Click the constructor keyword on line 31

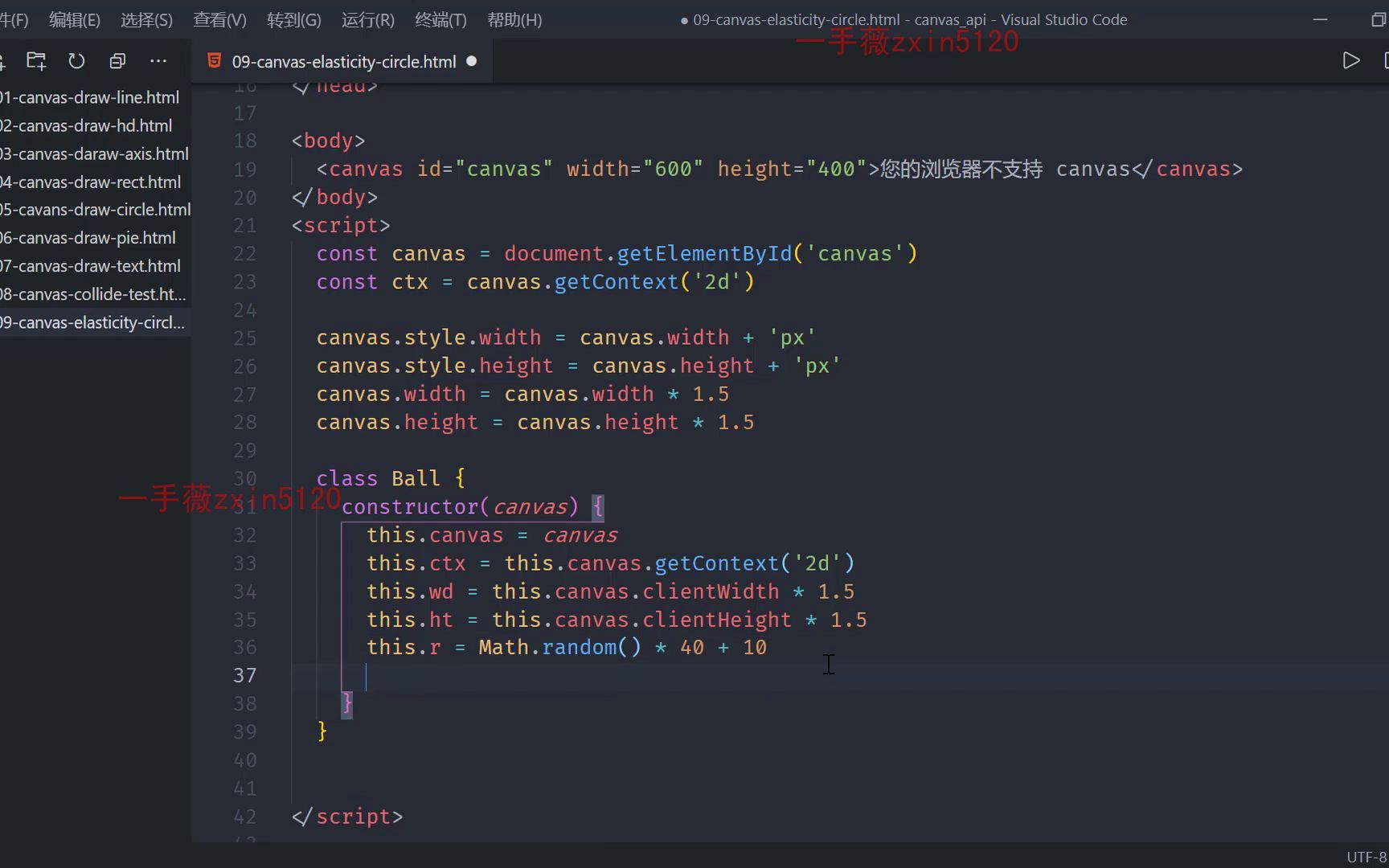click(x=410, y=507)
